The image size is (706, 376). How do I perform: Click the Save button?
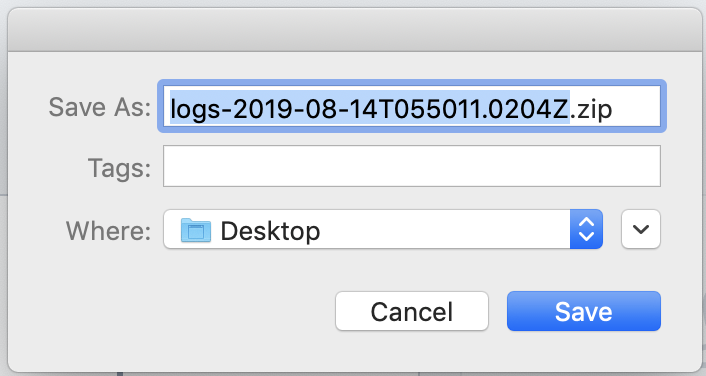(584, 311)
